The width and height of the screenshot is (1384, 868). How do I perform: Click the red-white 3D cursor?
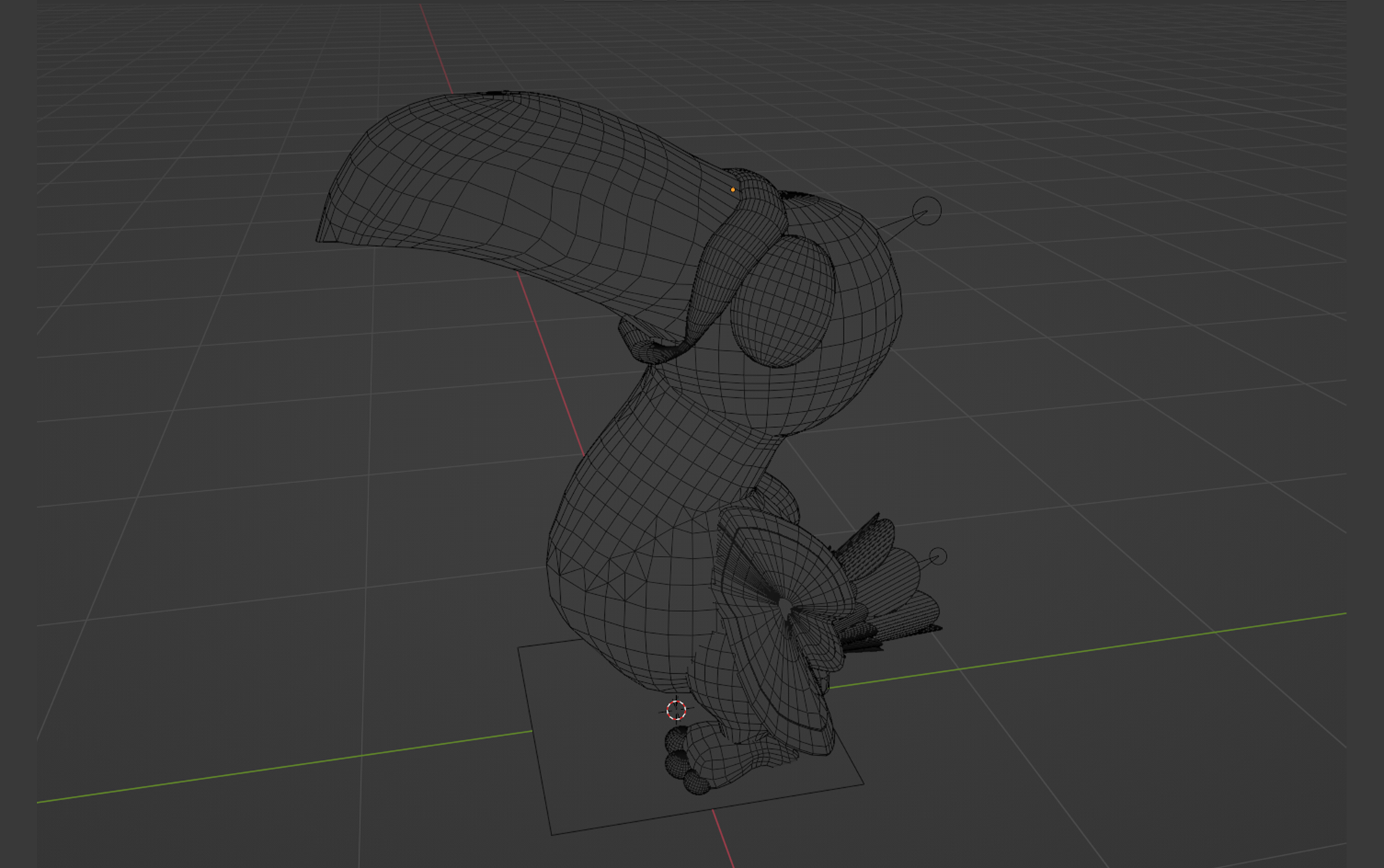click(676, 710)
